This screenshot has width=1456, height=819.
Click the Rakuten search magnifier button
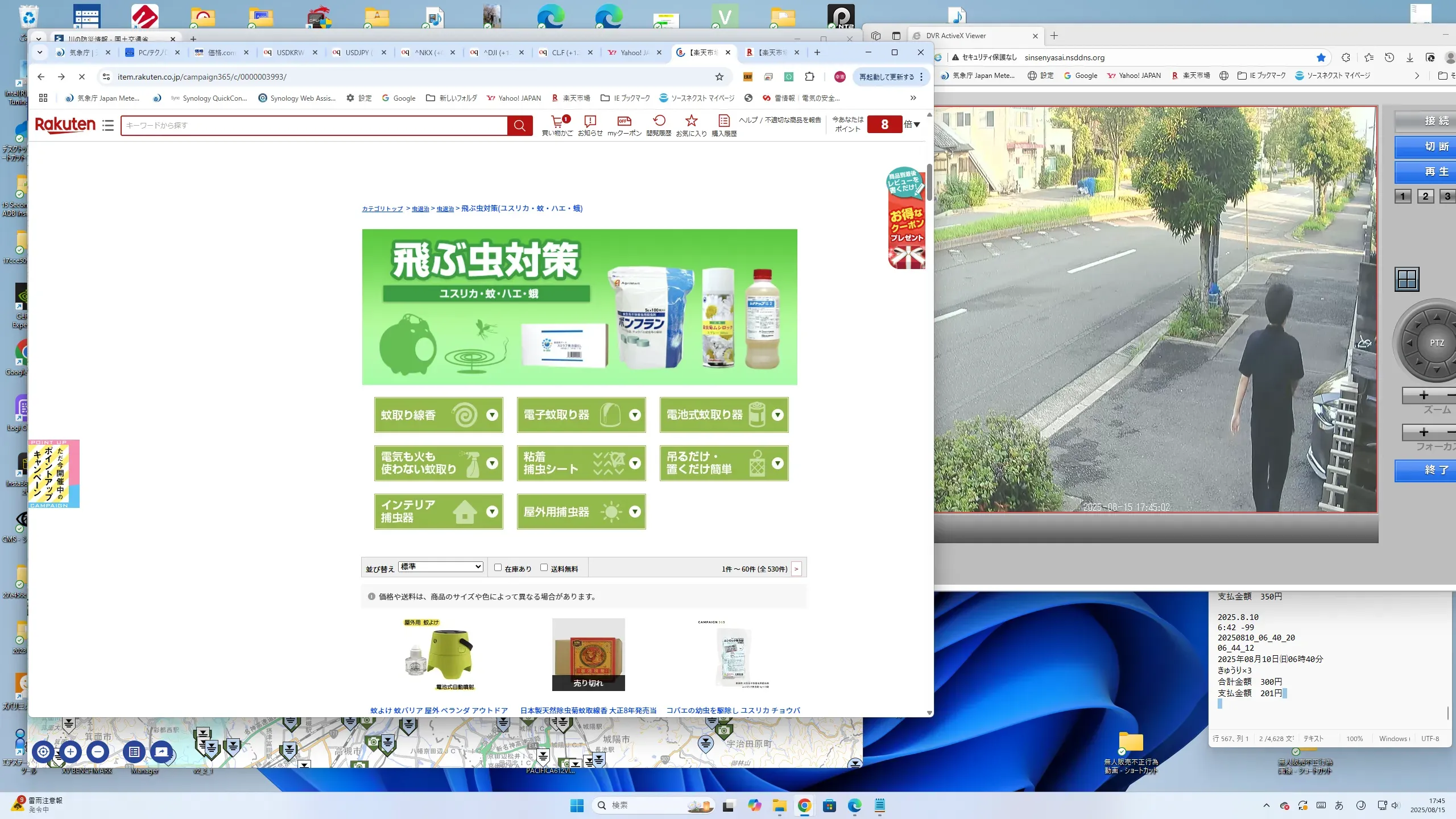(x=519, y=125)
